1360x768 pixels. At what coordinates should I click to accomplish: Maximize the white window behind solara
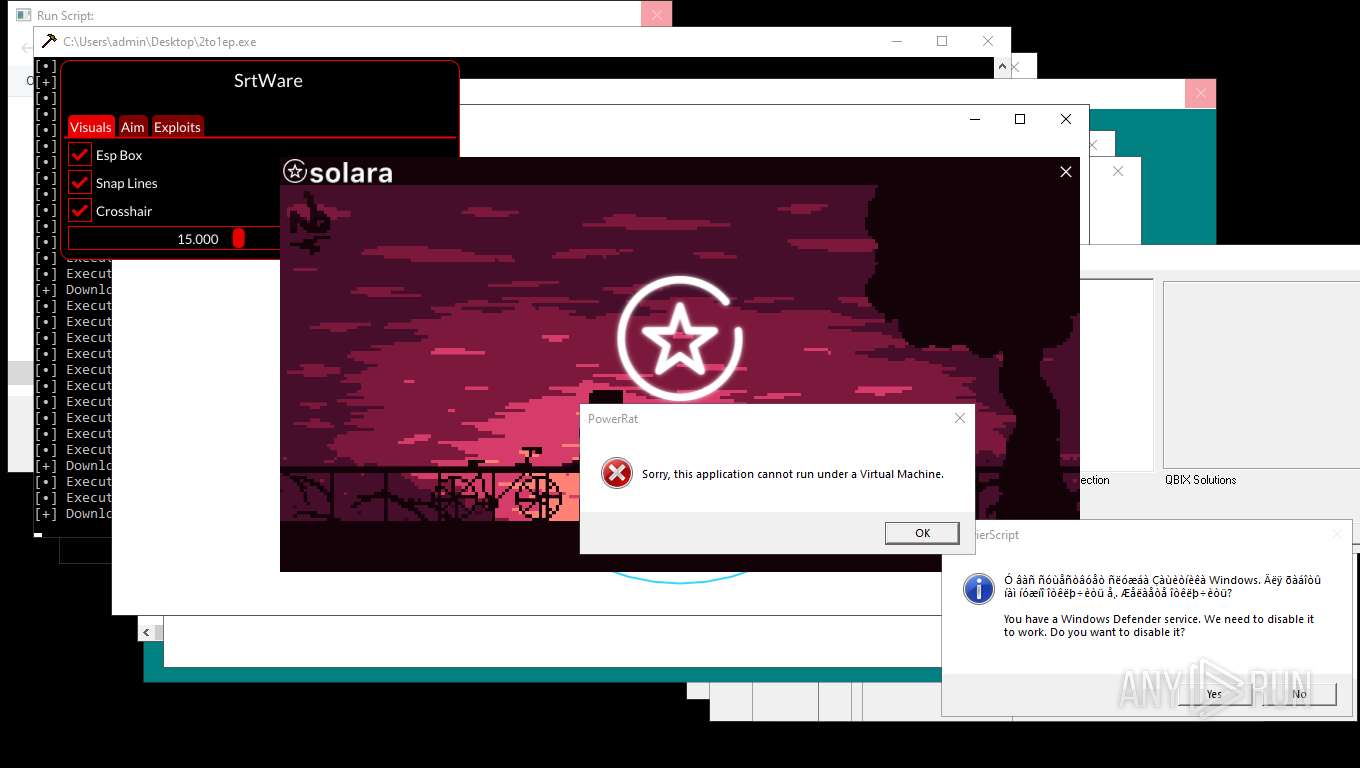pos(1020,119)
